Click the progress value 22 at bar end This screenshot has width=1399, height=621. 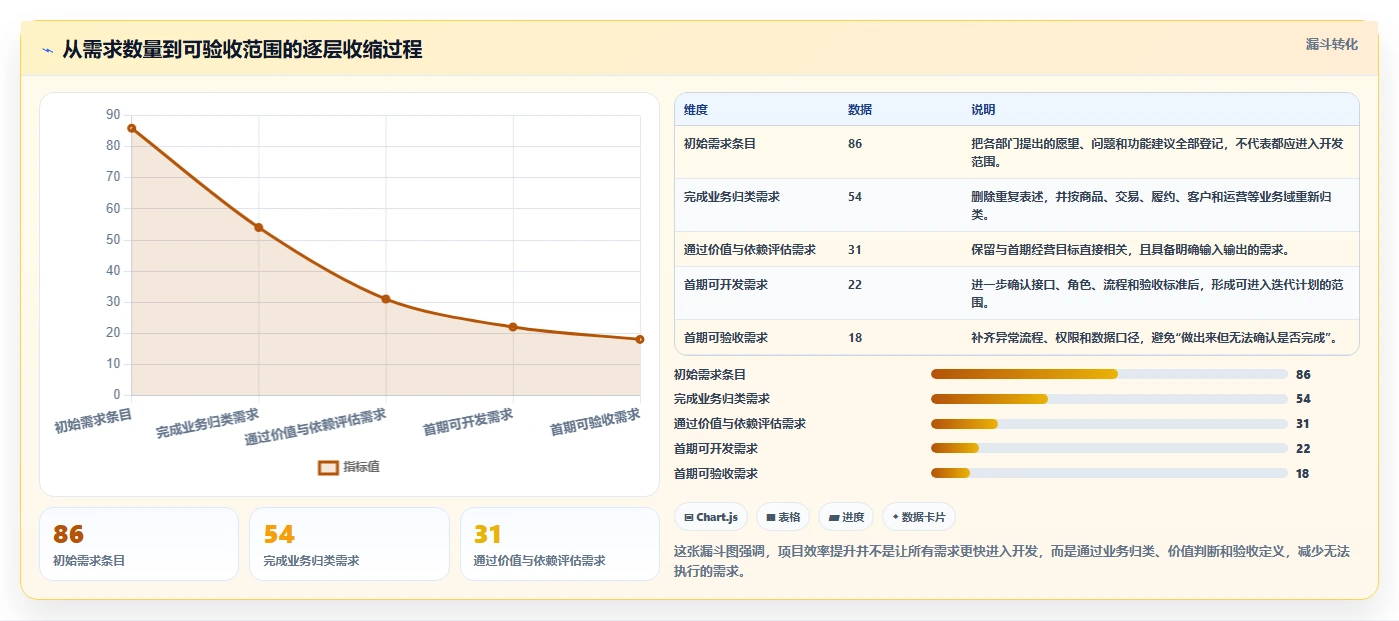(1303, 449)
